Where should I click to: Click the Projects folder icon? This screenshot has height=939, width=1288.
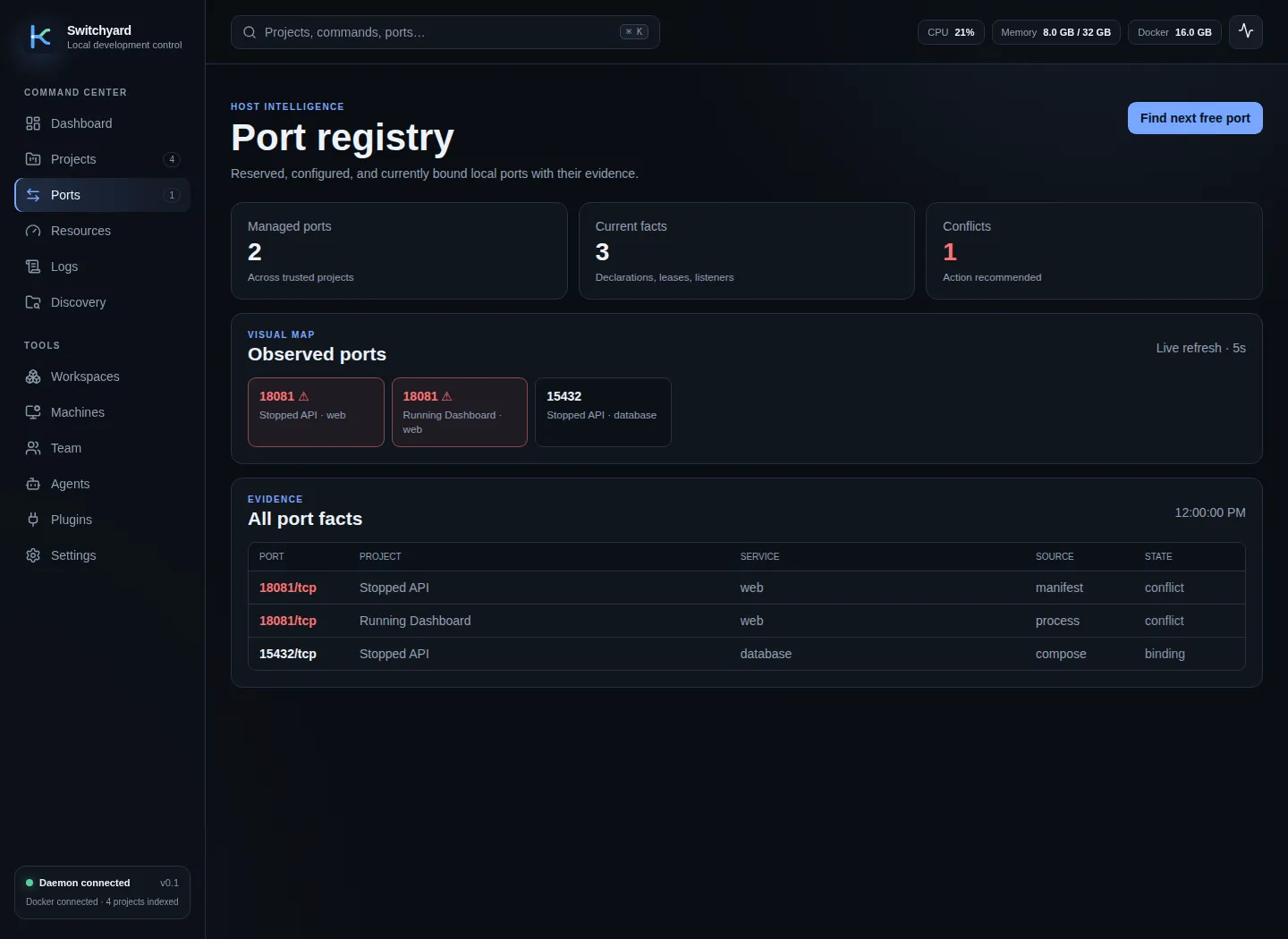pyautogui.click(x=33, y=159)
